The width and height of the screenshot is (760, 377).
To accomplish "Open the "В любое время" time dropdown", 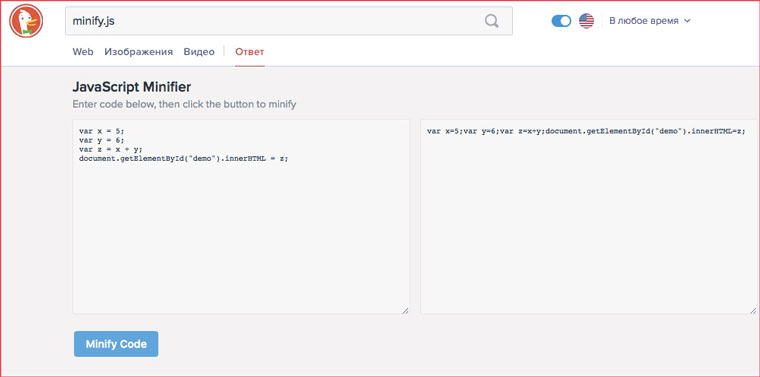I will click(649, 21).
